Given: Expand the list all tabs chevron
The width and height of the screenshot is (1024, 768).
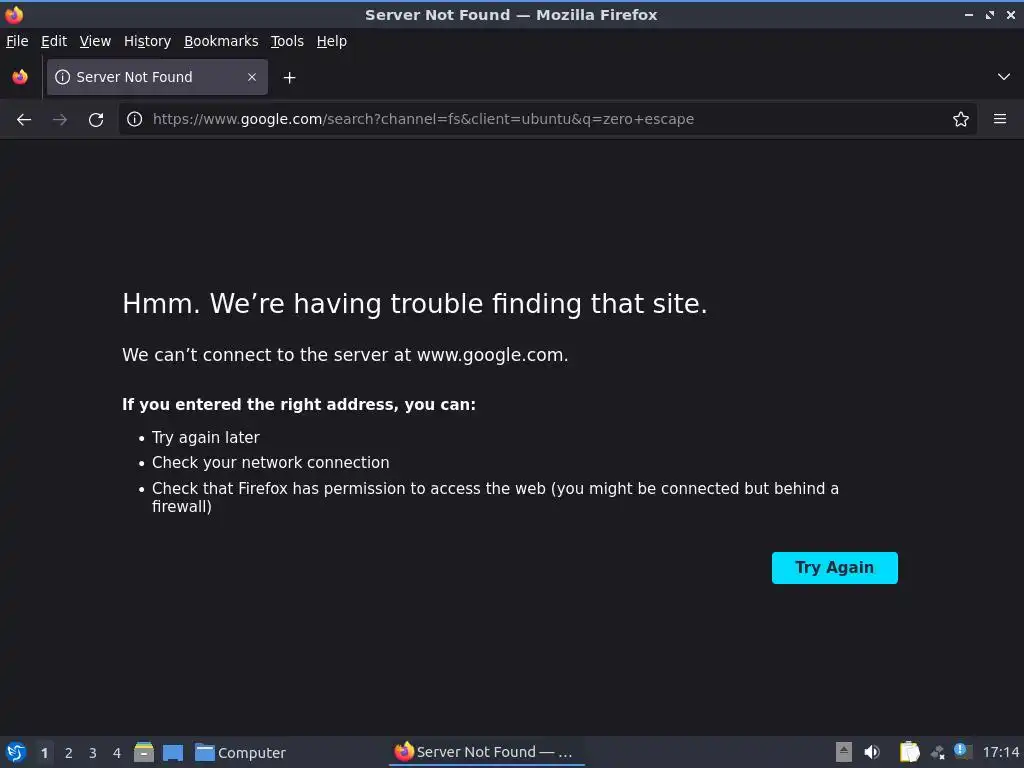Looking at the screenshot, I should coord(1004,77).
